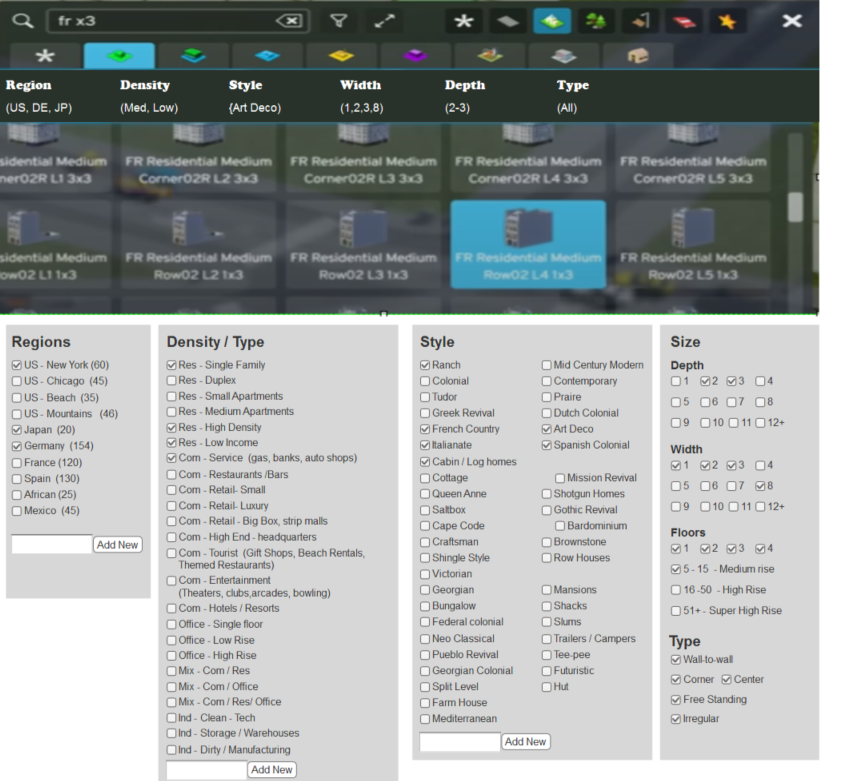The height and width of the screenshot is (781, 860).
Task: Check the Mexico region checkbox
Action: point(17,511)
